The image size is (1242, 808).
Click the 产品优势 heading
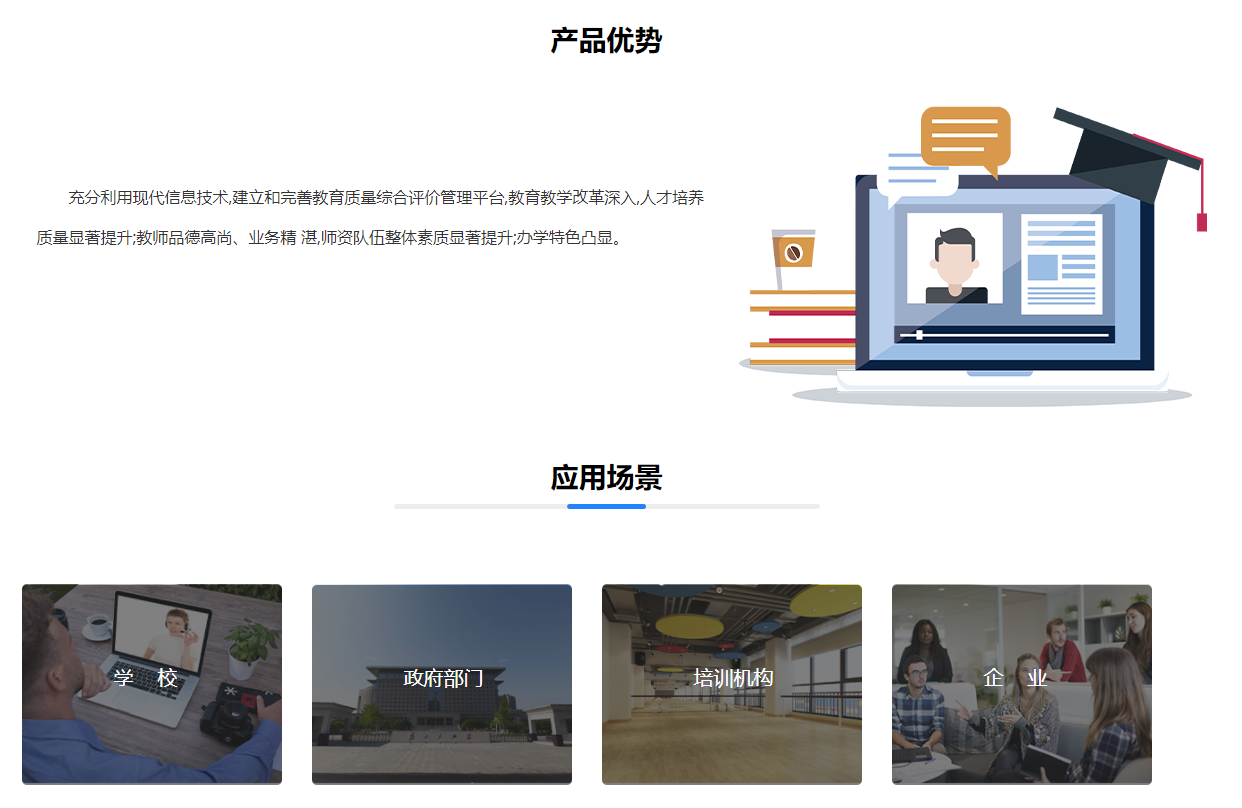pyautogui.click(x=606, y=41)
